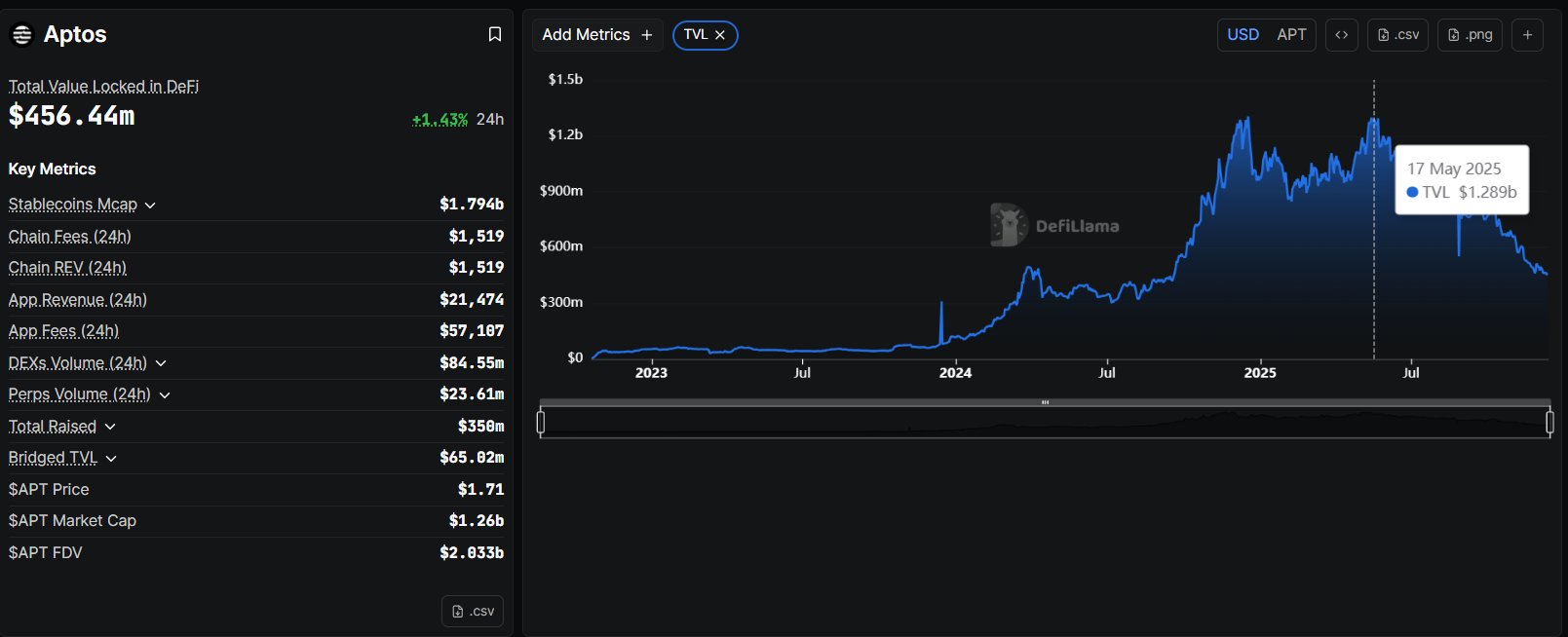Expand Stablecoins Mcap details
The width and height of the screenshot is (1568, 637).
(150, 206)
